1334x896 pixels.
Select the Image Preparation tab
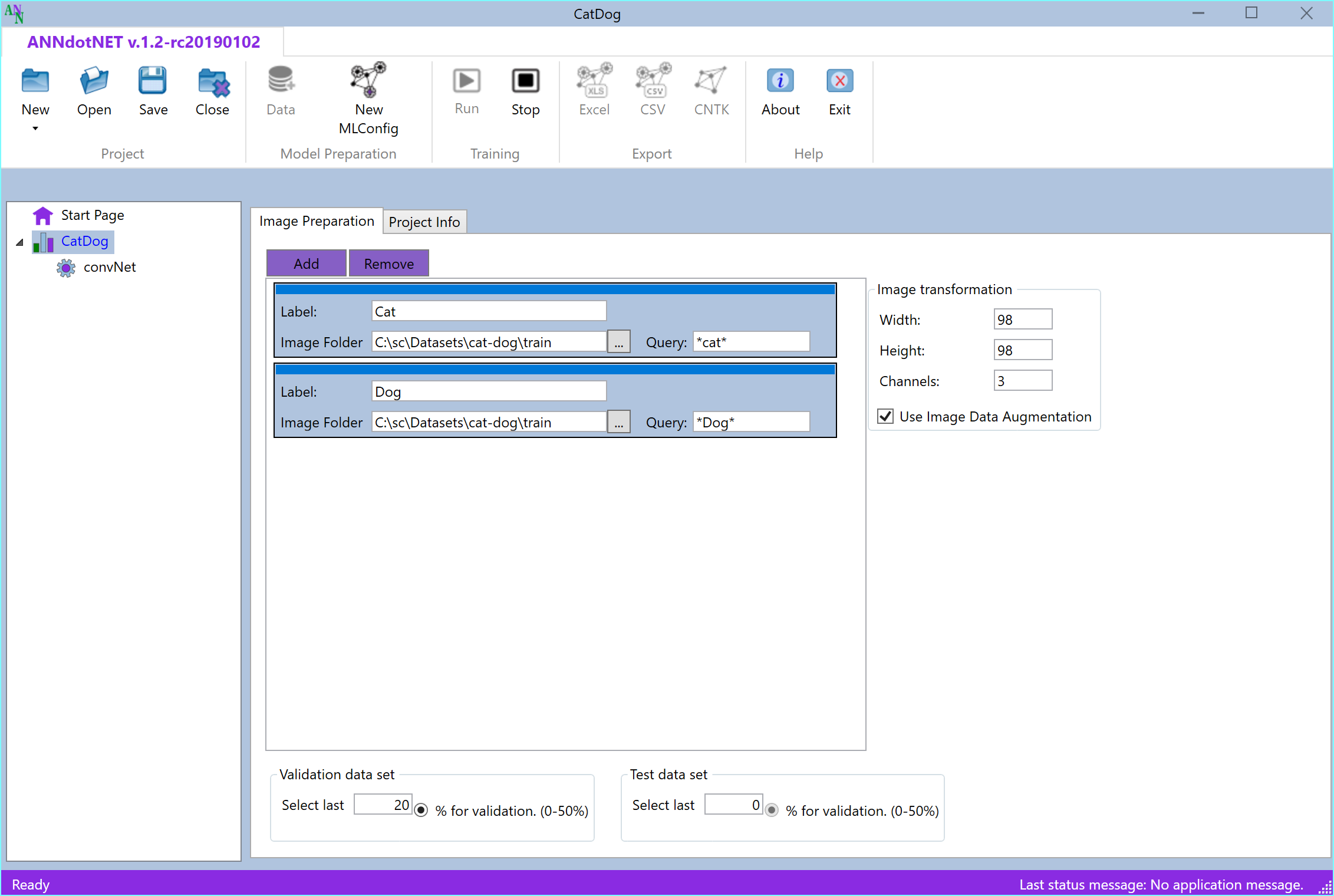(x=317, y=221)
